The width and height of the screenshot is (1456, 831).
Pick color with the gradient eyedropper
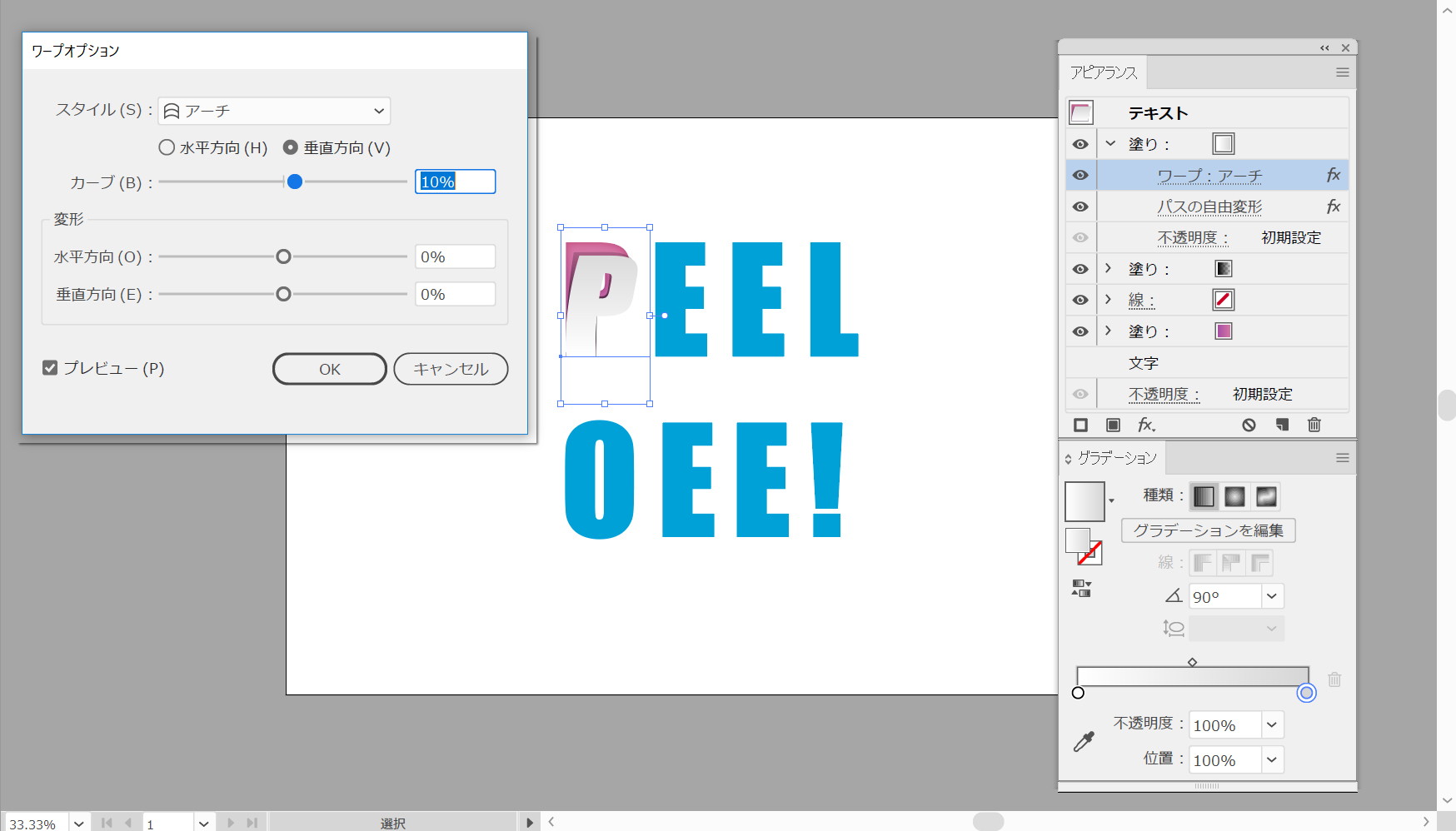[x=1084, y=742]
